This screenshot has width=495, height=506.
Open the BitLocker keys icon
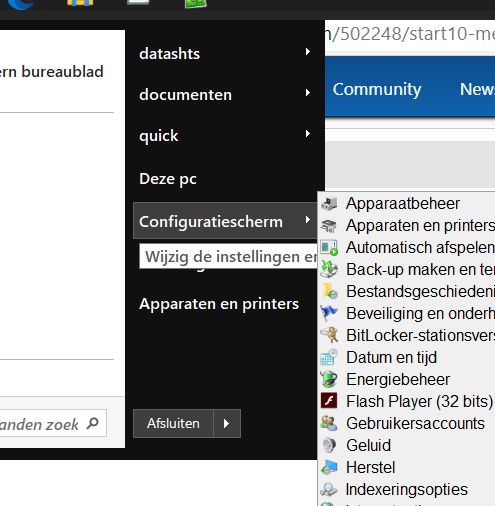(329, 335)
